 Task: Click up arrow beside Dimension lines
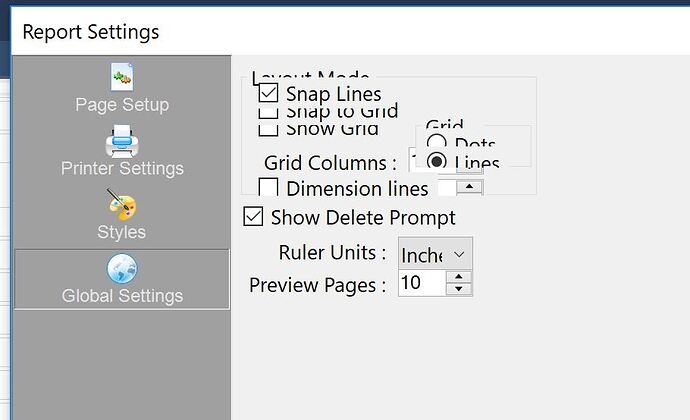470,187
